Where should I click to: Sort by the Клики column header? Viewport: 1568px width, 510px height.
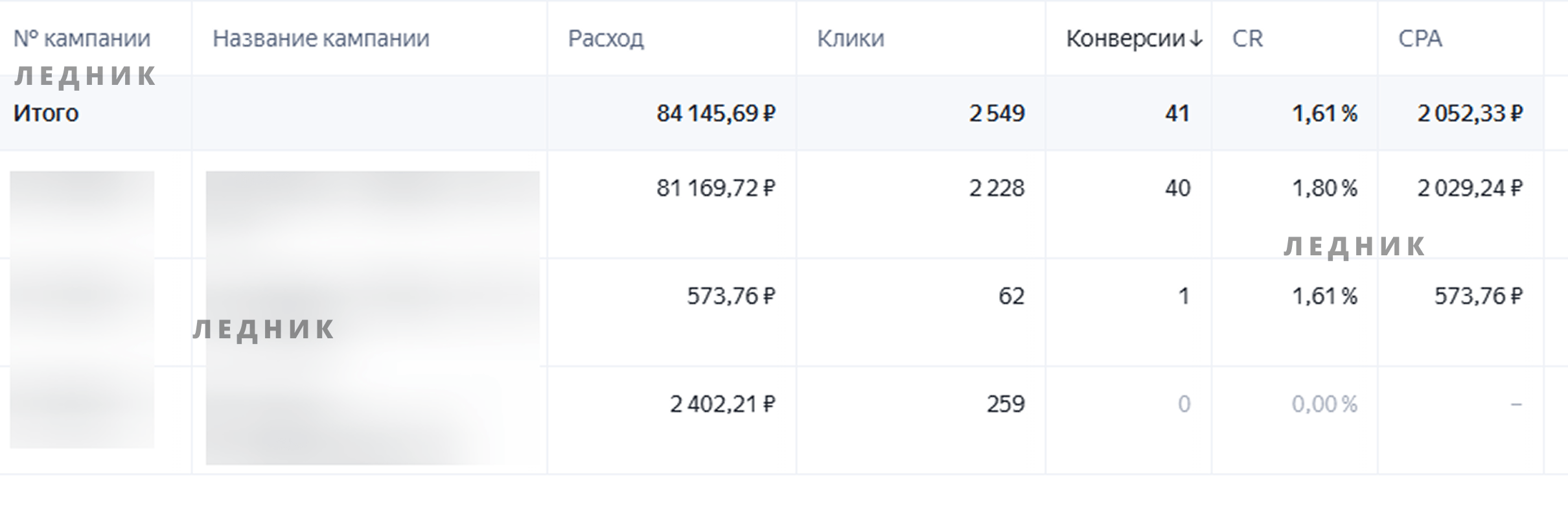point(850,39)
